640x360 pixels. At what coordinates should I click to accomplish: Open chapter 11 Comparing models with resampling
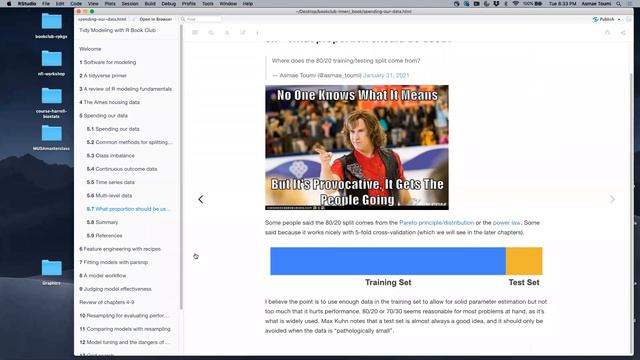point(125,329)
